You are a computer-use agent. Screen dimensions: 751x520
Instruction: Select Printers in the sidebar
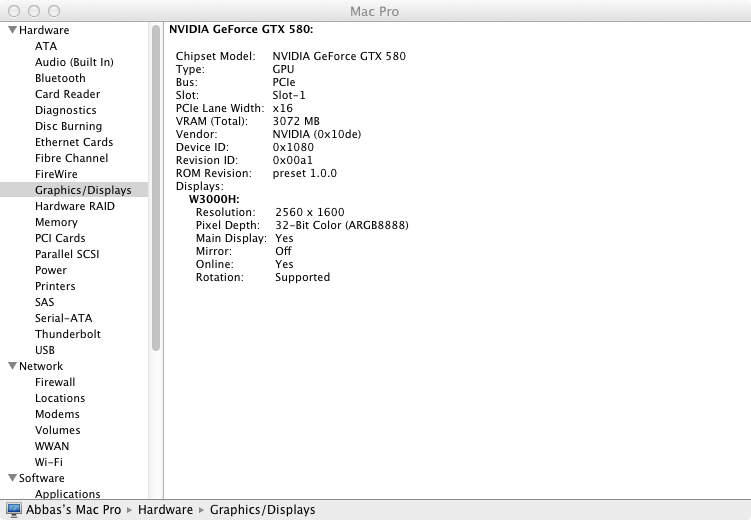(x=55, y=286)
